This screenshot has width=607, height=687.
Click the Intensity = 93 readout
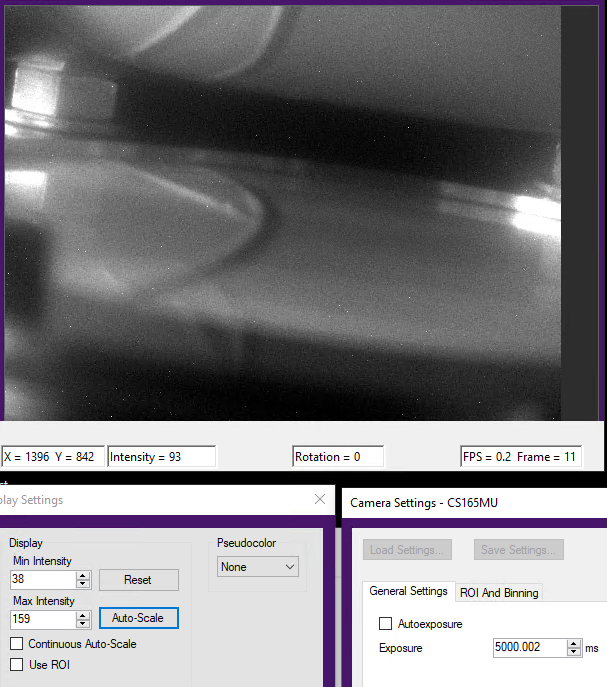[162, 457]
